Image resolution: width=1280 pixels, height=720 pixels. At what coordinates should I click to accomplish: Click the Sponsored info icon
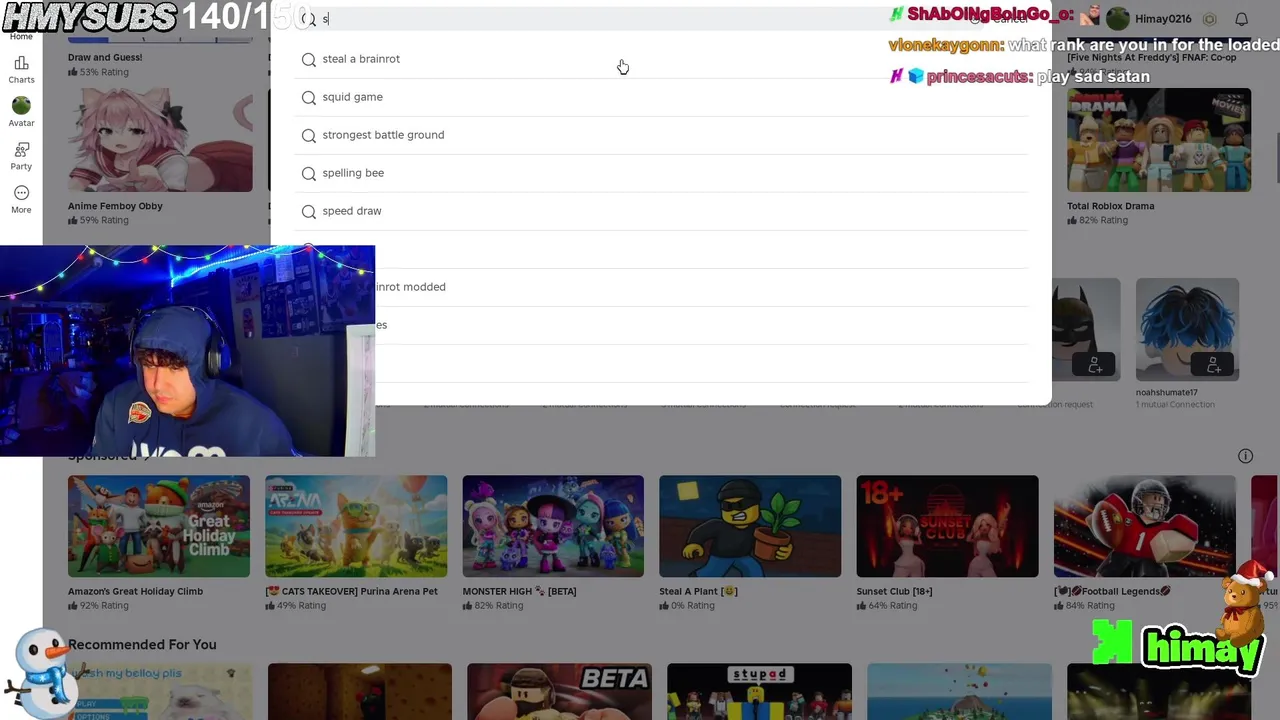click(x=1245, y=456)
